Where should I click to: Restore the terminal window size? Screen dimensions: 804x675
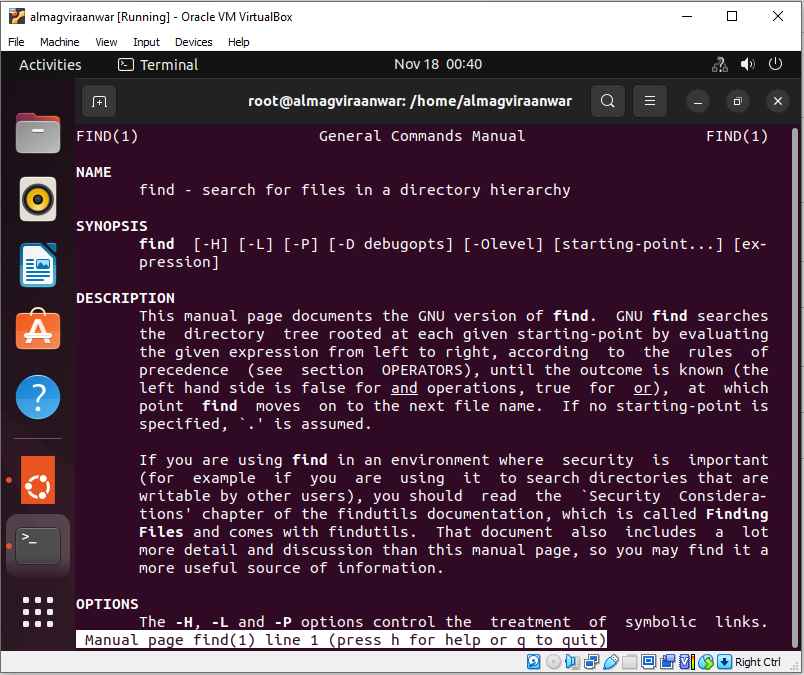pos(737,102)
